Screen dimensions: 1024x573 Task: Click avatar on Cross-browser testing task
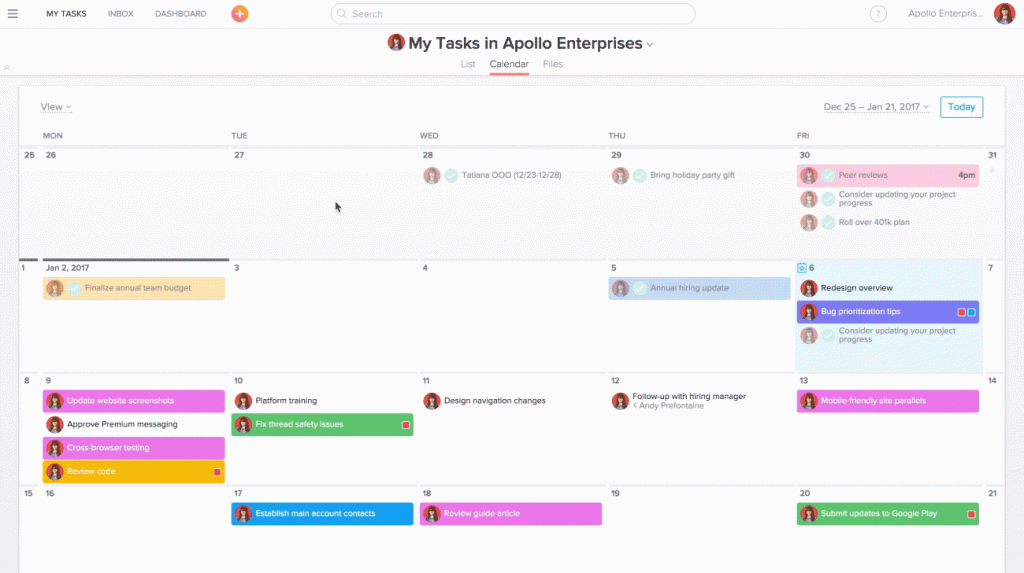(x=55, y=448)
